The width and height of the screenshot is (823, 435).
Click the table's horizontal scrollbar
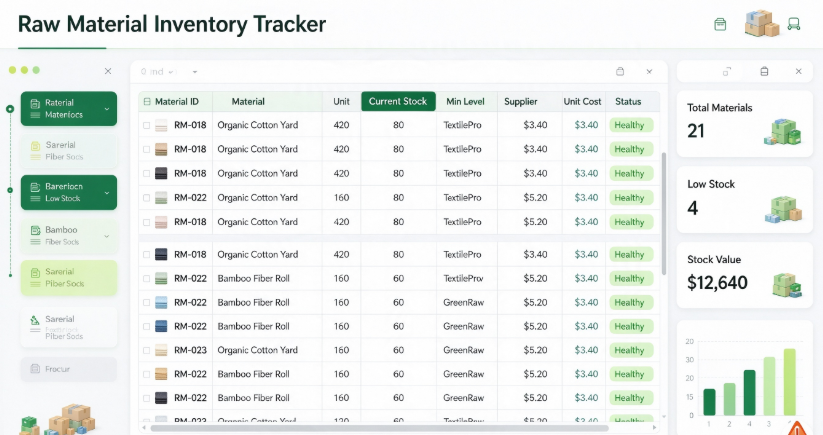pos(379,428)
